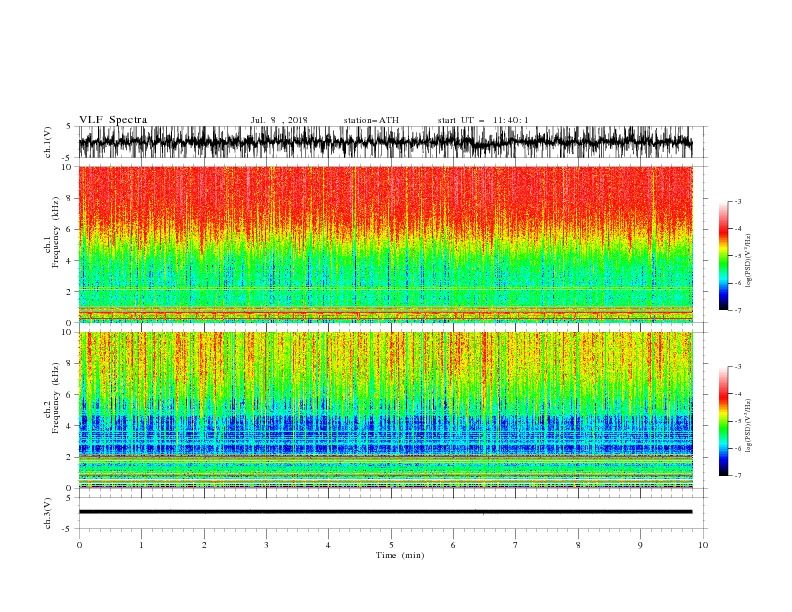Click the ch.3 flat black waveform trace
This screenshot has width=792, height=612.
point(385,512)
